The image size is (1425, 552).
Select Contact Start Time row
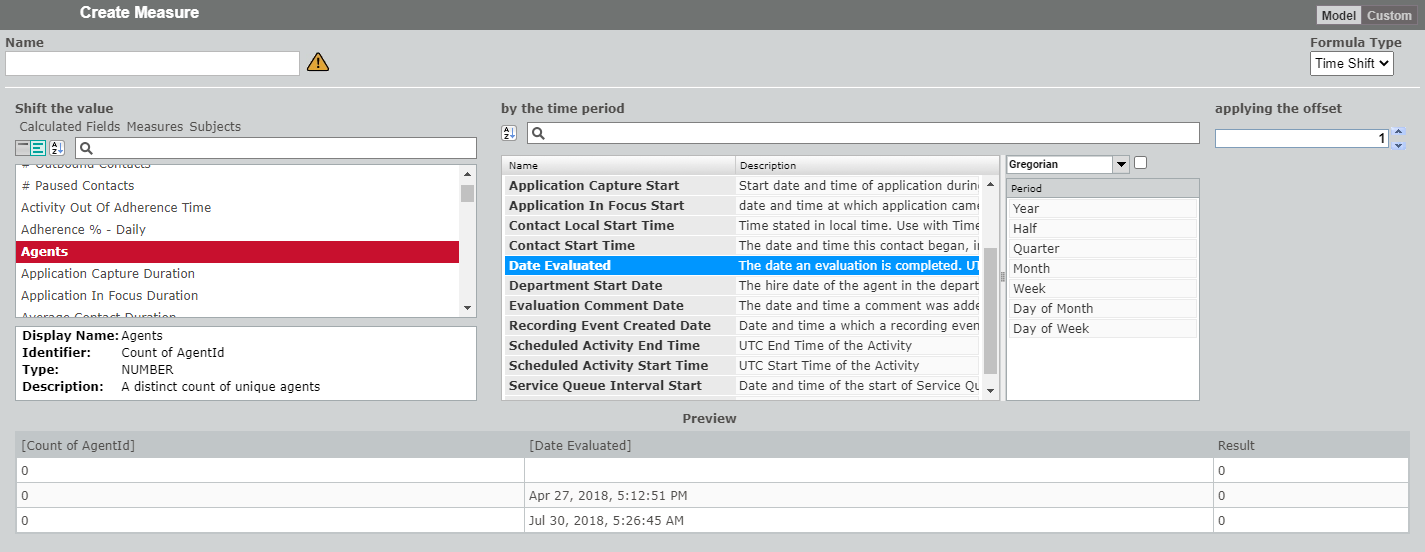571,245
